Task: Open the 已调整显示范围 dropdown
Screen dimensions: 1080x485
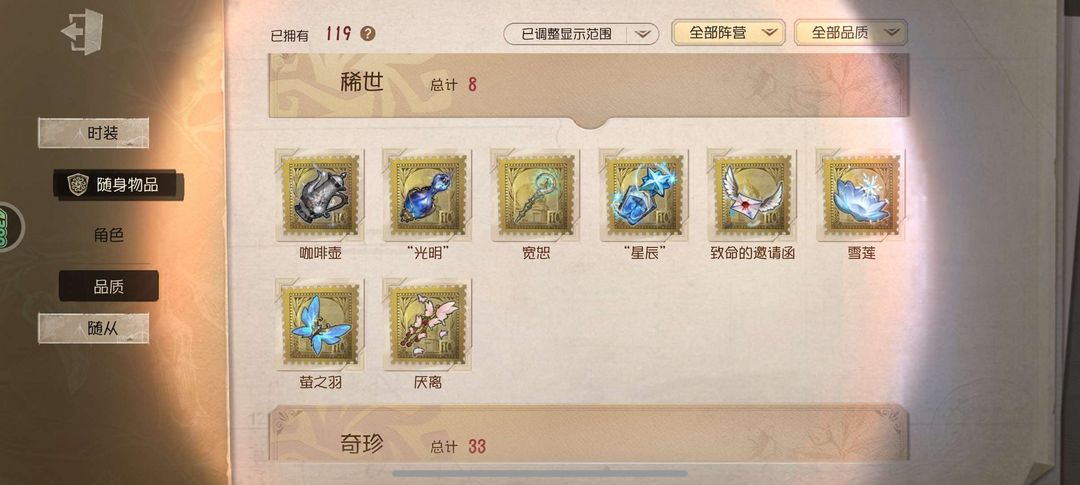Action: click(581, 33)
